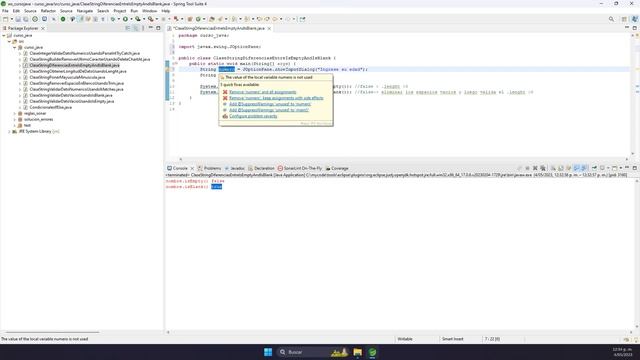Expand the JRE System Library node
This screenshot has width=640, height=360.
pos(9,131)
